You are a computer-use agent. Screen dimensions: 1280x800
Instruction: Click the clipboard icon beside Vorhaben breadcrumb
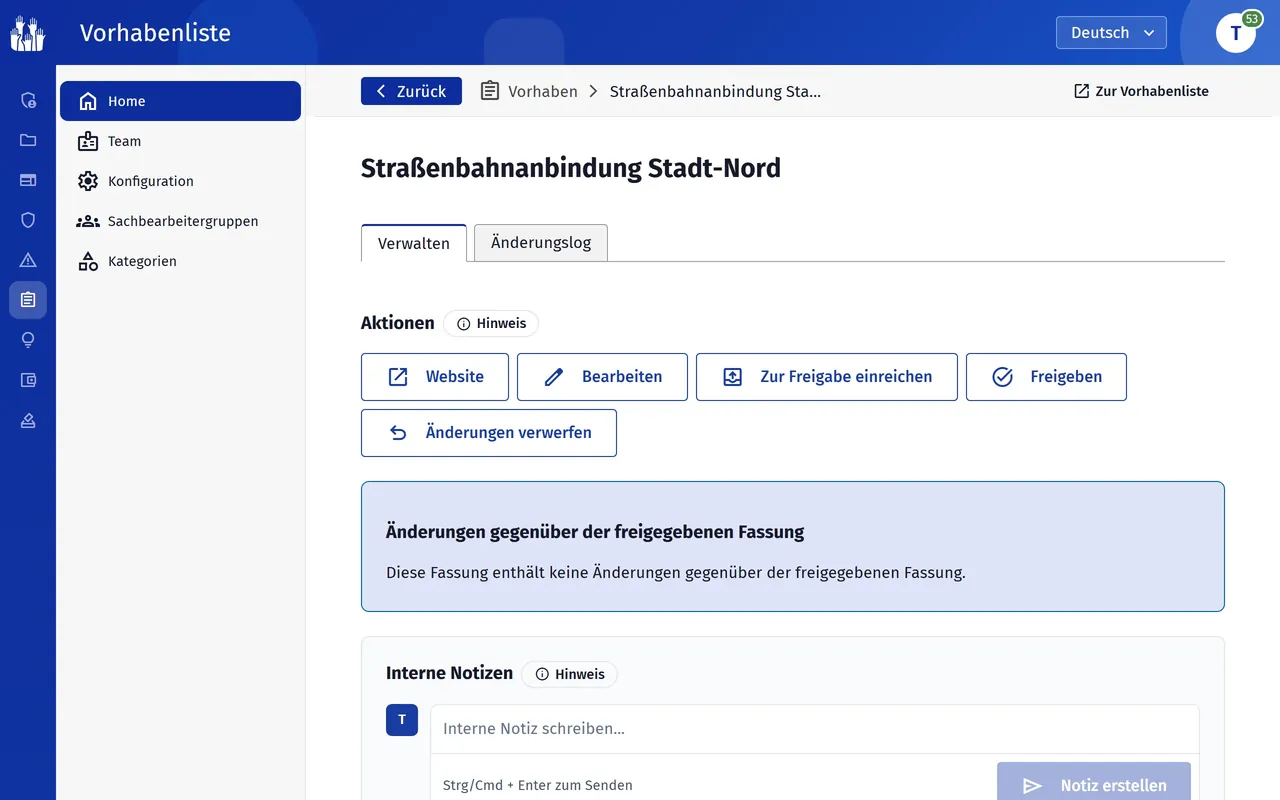click(x=490, y=91)
